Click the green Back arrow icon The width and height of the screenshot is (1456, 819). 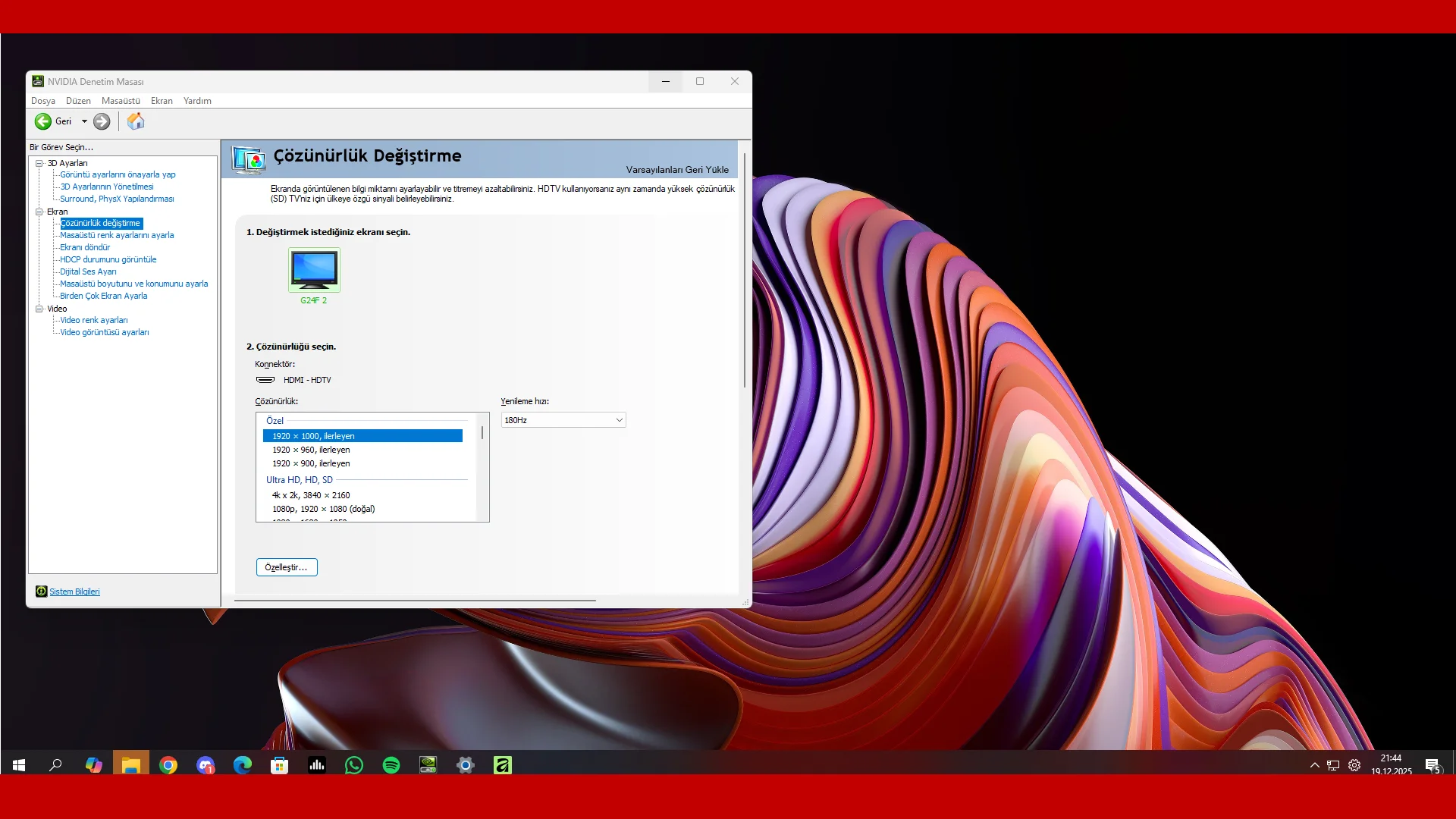43,121
